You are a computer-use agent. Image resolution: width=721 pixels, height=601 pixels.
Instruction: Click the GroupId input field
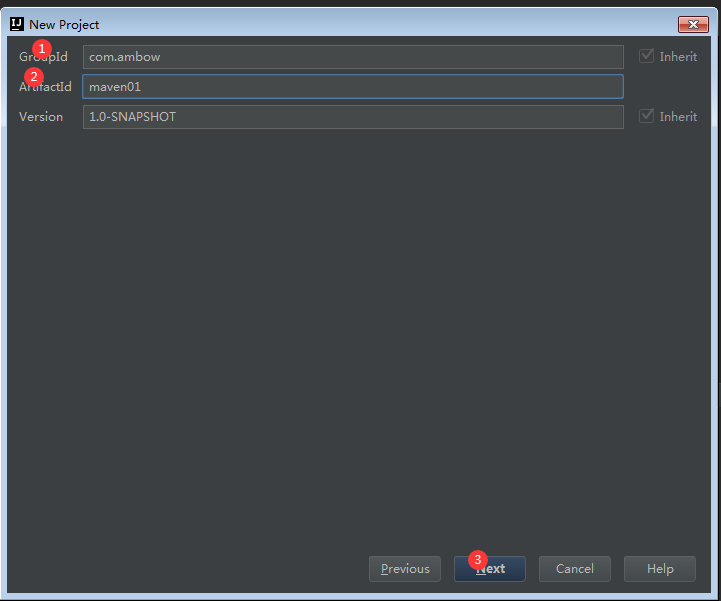tap(353, 57)
